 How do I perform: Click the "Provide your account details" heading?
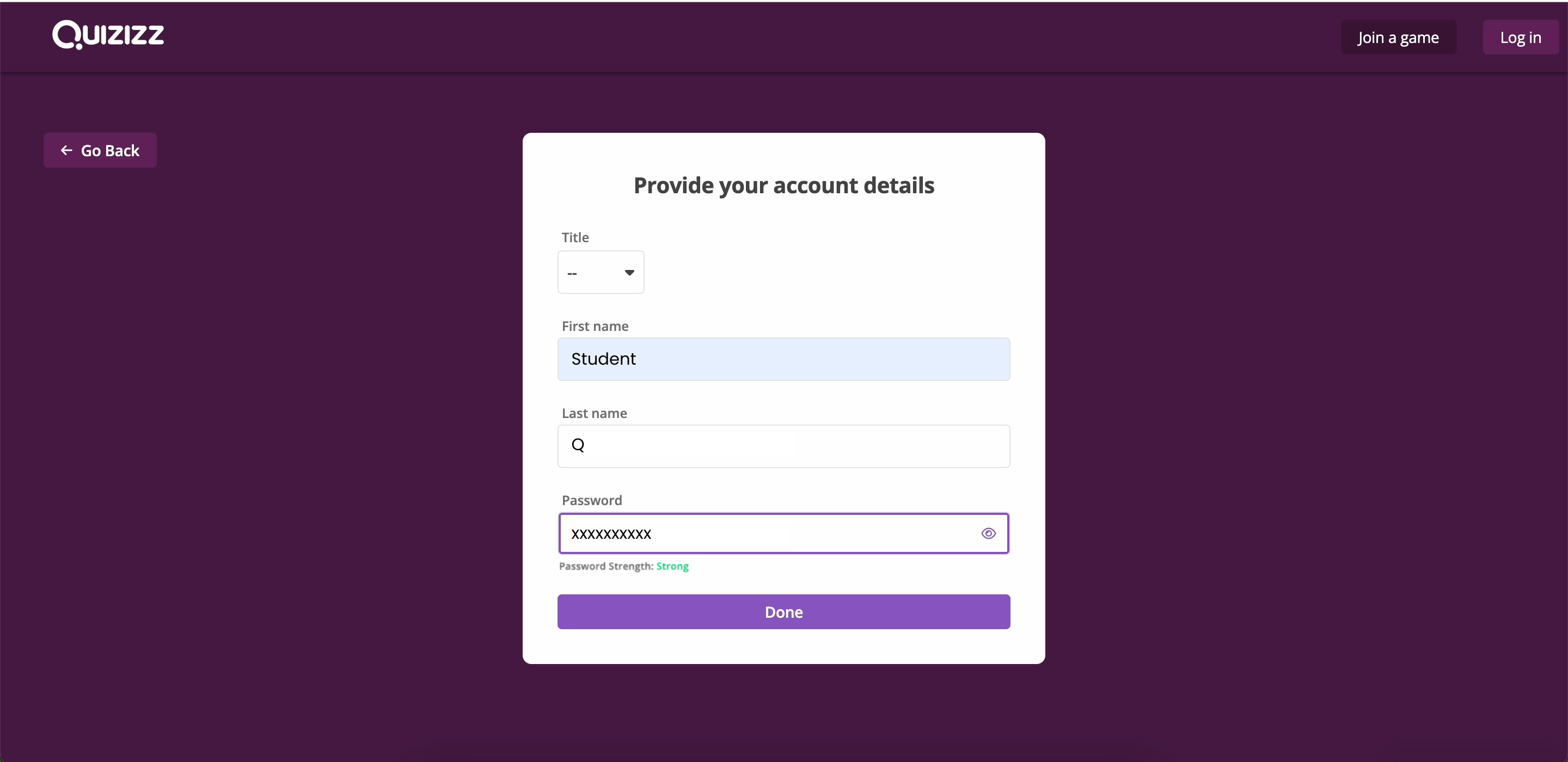pos(783,186)
